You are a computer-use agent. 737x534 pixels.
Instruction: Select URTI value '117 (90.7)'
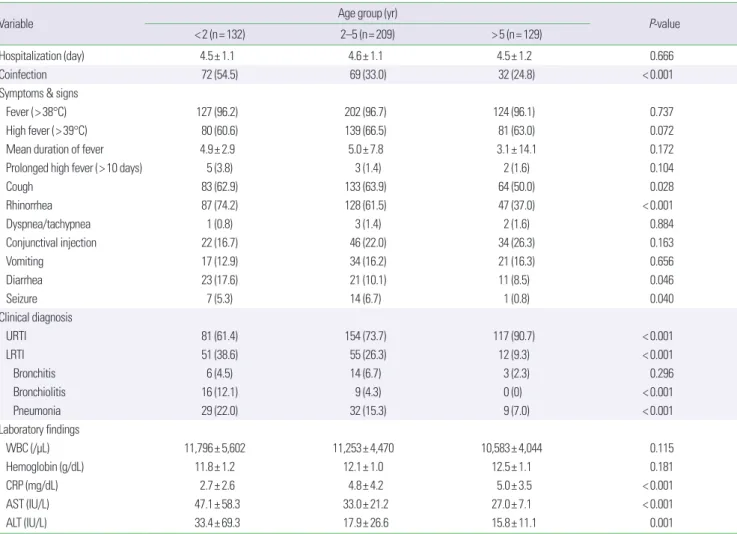coord(514,336)
